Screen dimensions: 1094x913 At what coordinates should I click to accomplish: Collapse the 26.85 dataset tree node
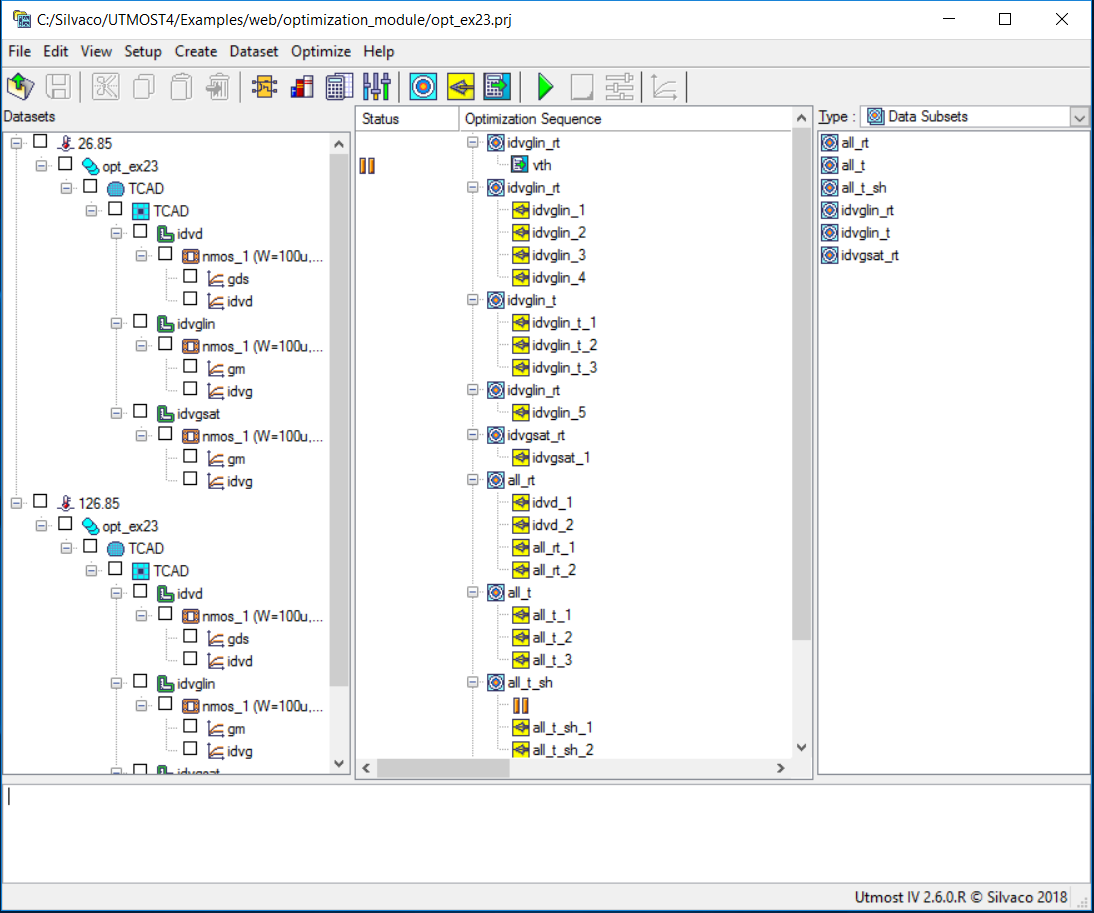(16, 143)
